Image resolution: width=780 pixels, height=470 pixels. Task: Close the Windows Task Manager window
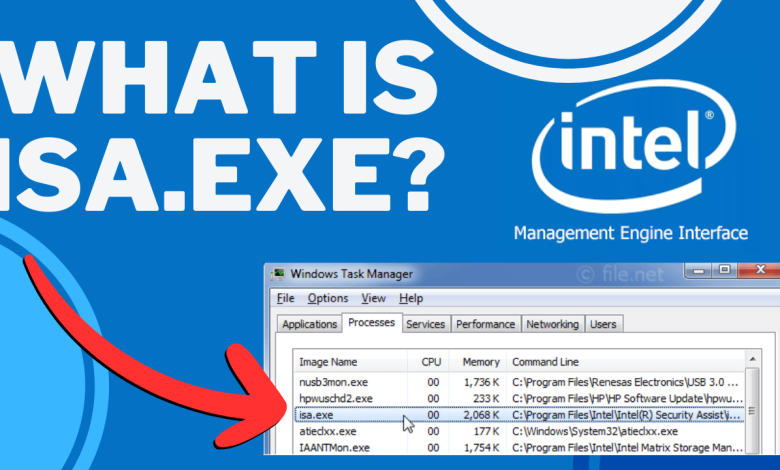(x=760, y=271)
